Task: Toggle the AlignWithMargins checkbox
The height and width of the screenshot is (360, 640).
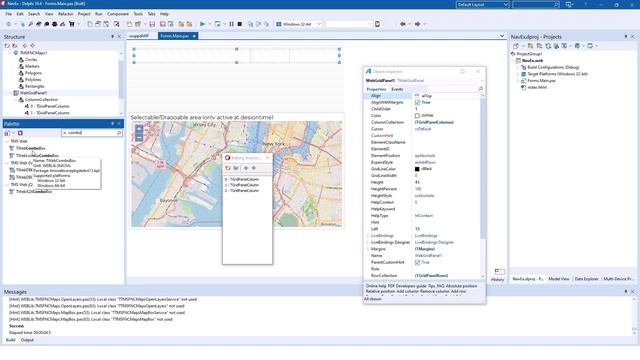Action: (417, 102)
